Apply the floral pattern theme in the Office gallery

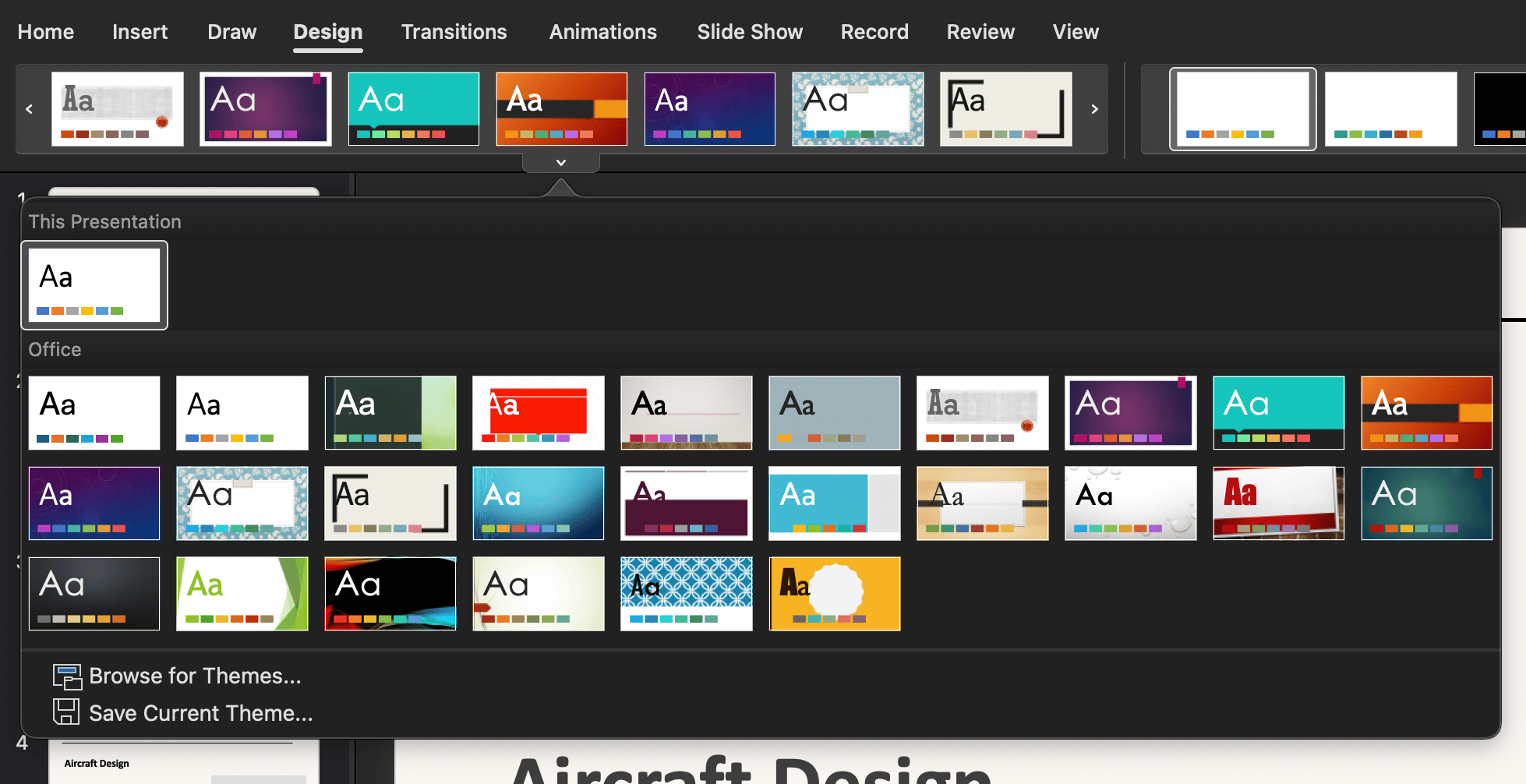(242, 503)
